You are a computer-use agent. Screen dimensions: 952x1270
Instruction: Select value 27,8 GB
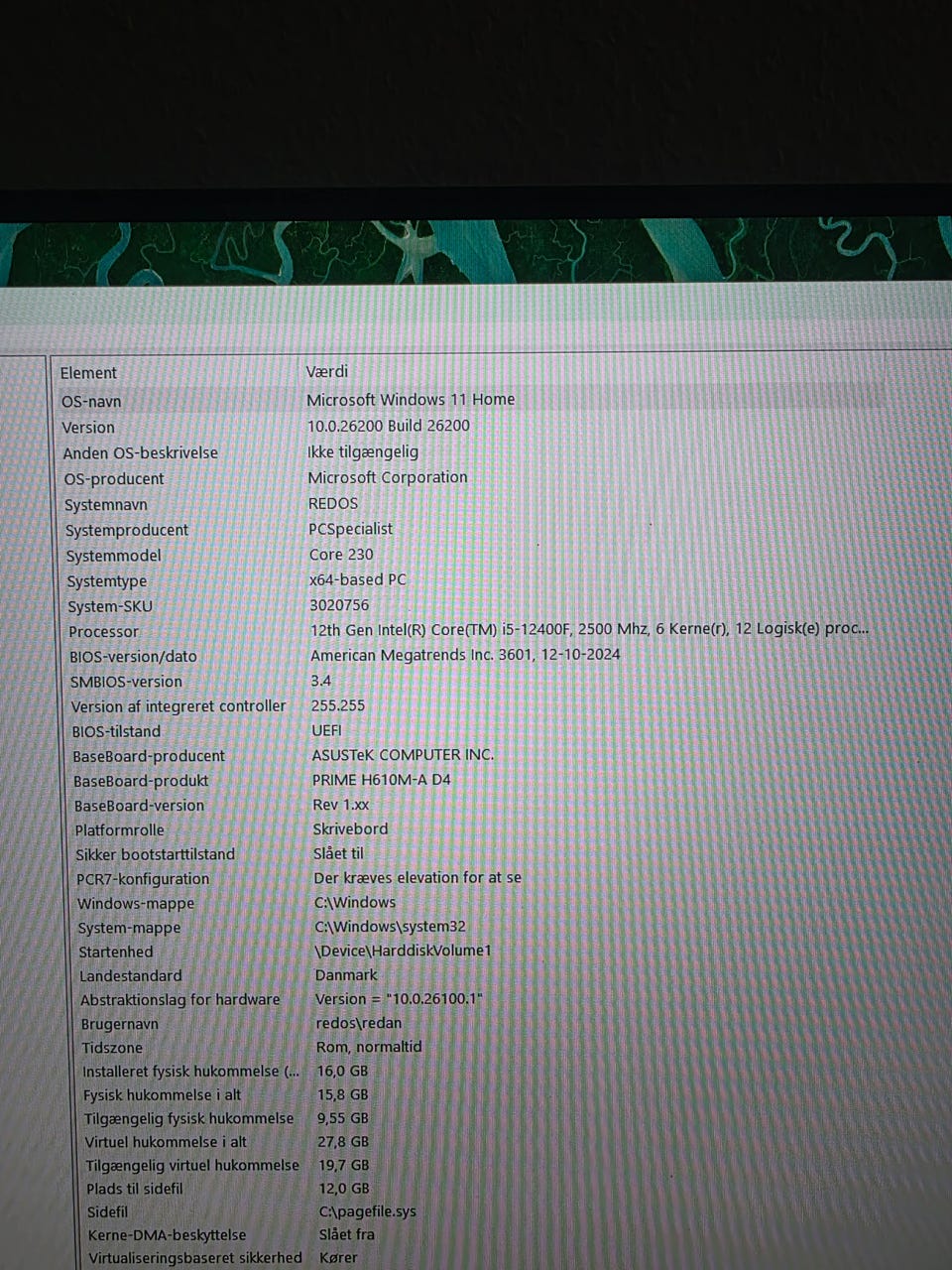coord(343,1142)
